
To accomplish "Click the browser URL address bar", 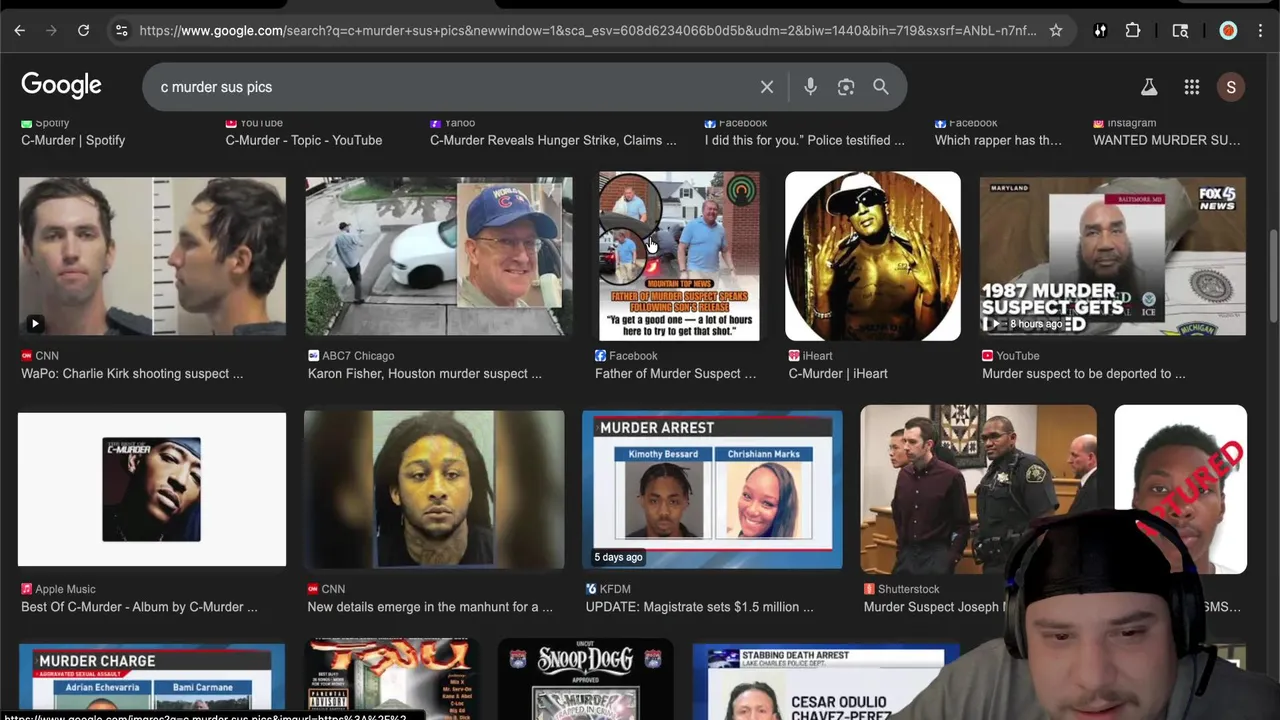I will [x=588, y=31].
